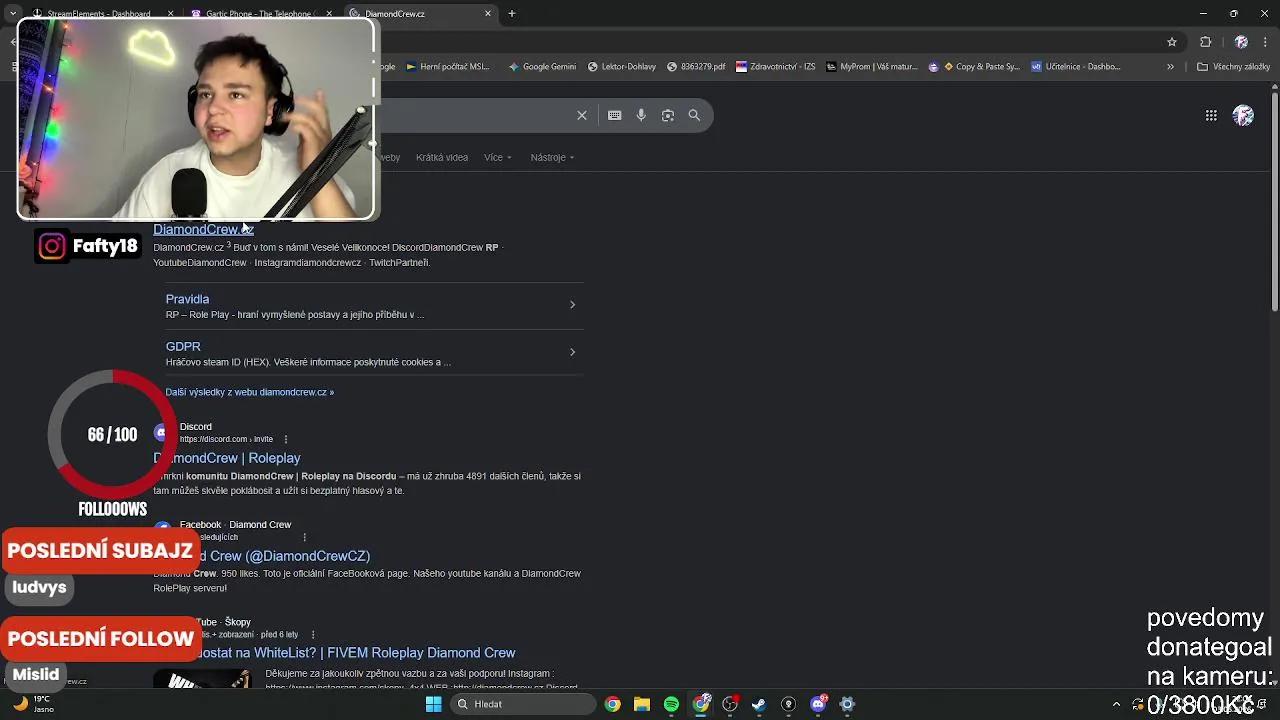The width and height of the screenshot is (1280, 720).
Task: Open the Všechny záložky folder
Action: point(1233,67)
